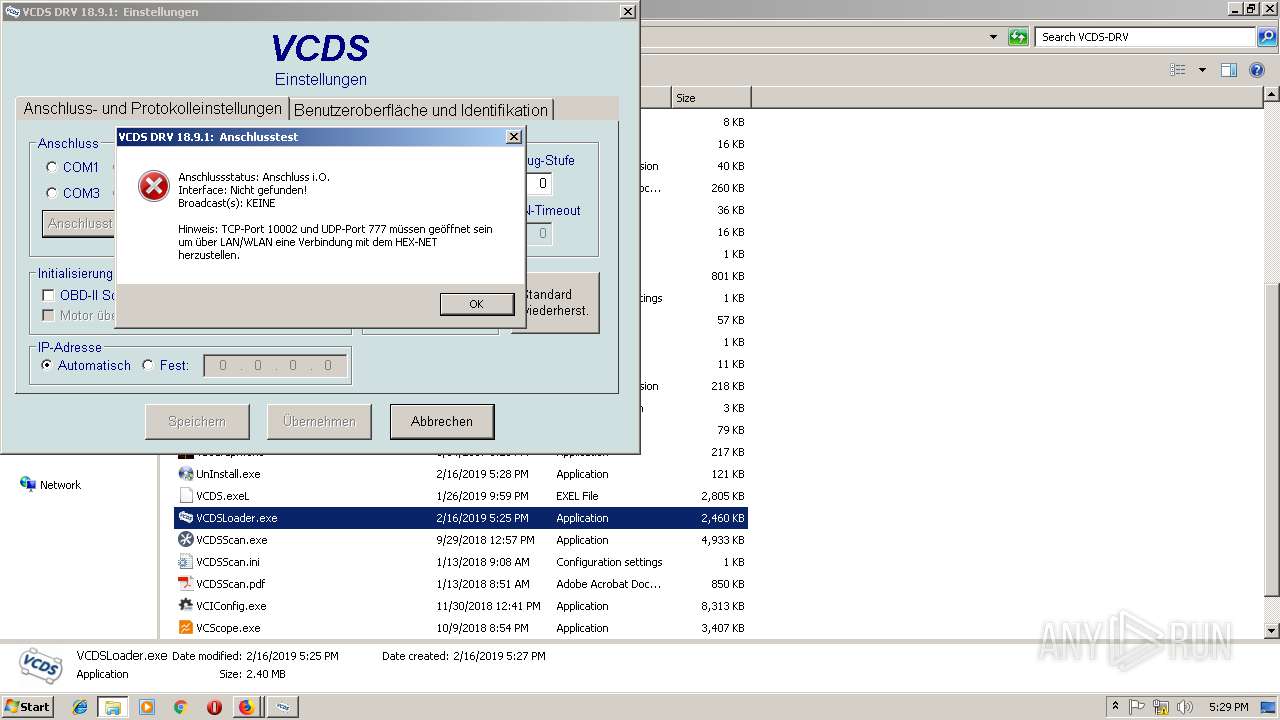Close the VCDS Einstellungen window
The height and width of the screenshot is (720, 1280).
[x=627, y=12]
